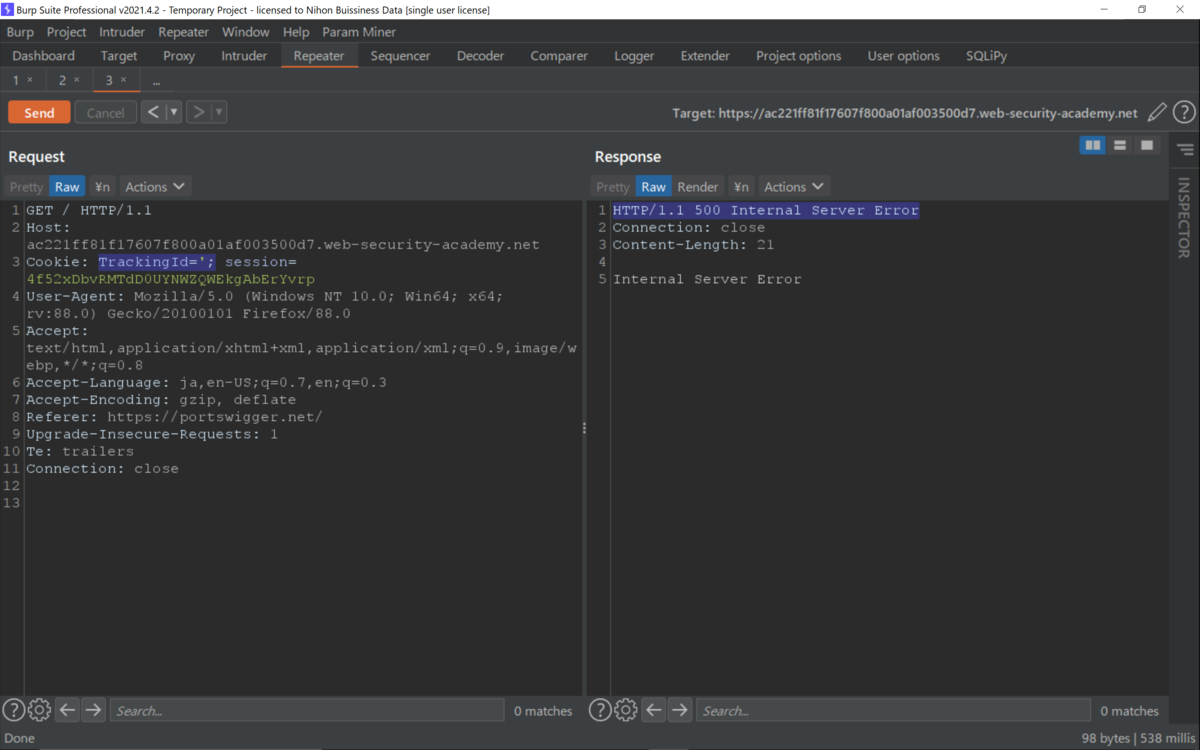The width and height of the screenshot is (1200, 750).
Task: Open request Actions dropdown
Action: coord(155,187)
